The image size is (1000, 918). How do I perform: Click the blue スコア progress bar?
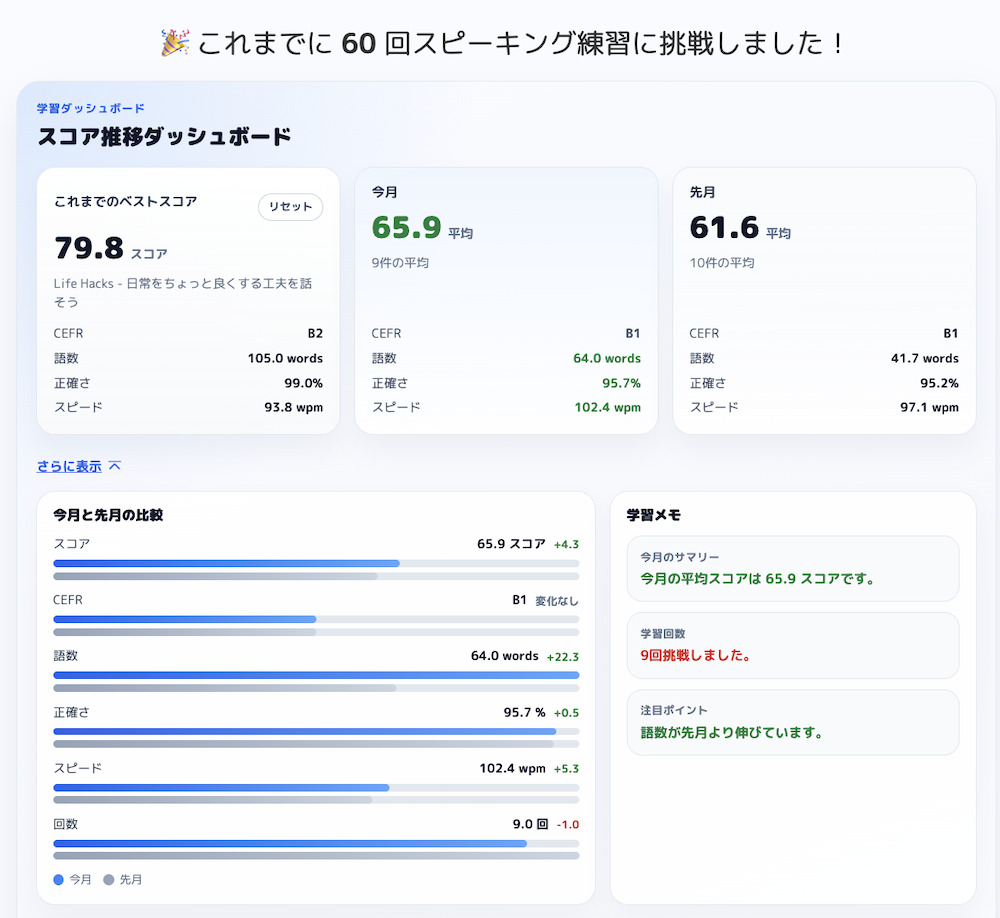(x=226, y=564)
